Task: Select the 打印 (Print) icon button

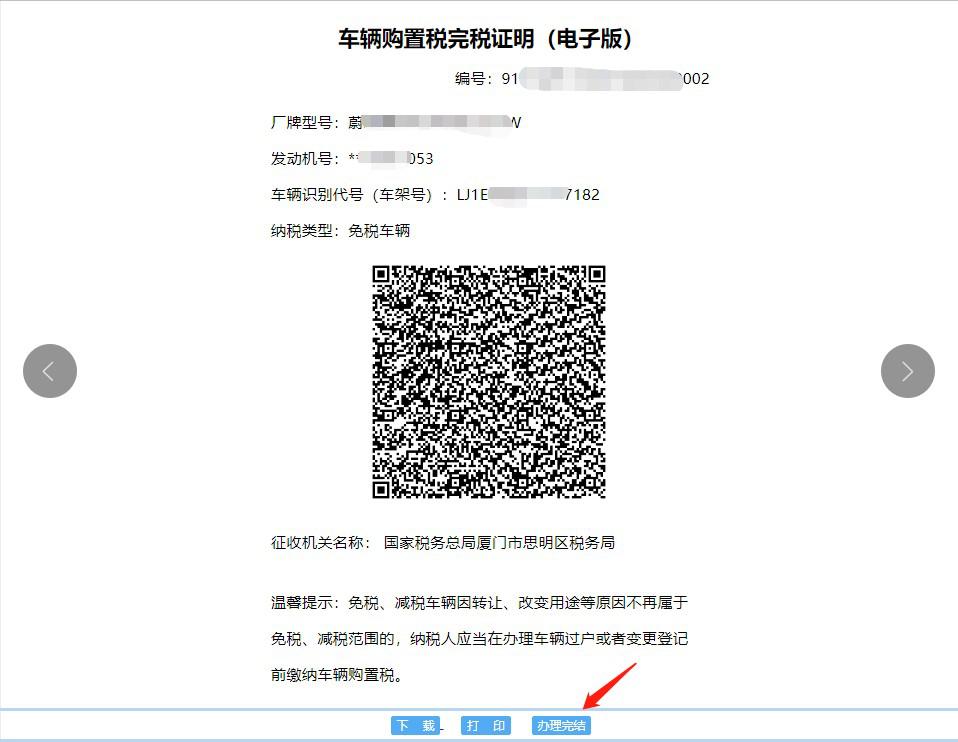Action: tap(484, 725)
